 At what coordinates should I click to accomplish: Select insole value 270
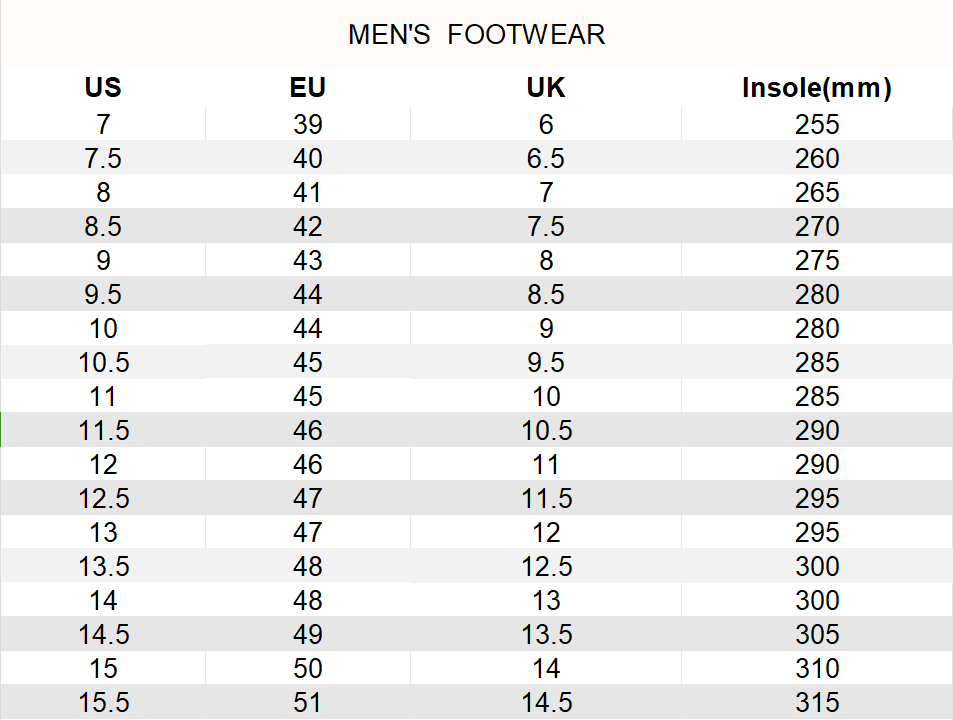pyautogui.click(x=817, y=227)
